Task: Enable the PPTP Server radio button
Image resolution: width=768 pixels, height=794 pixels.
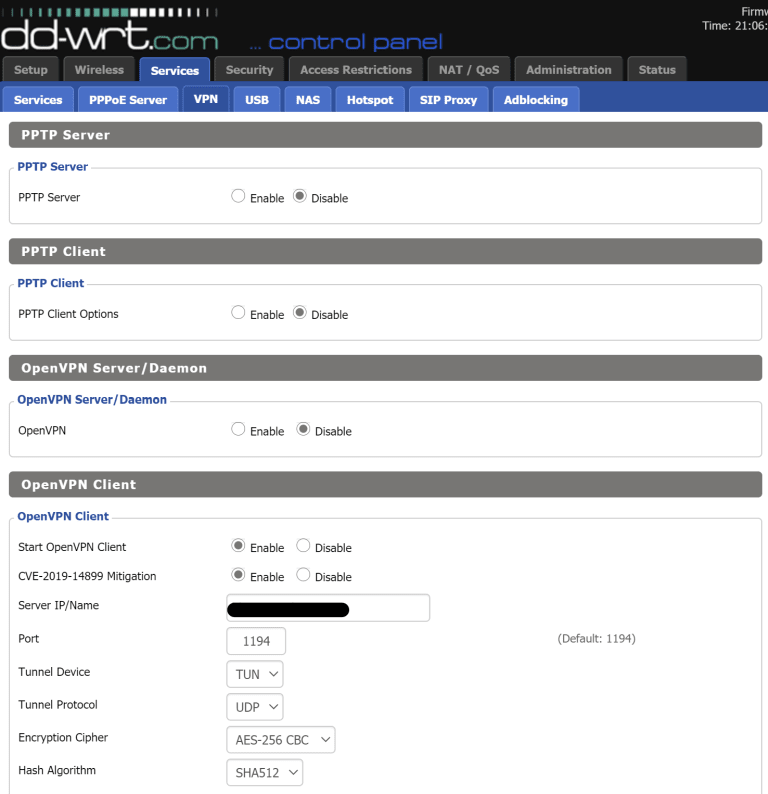Action: coord(238,196)
